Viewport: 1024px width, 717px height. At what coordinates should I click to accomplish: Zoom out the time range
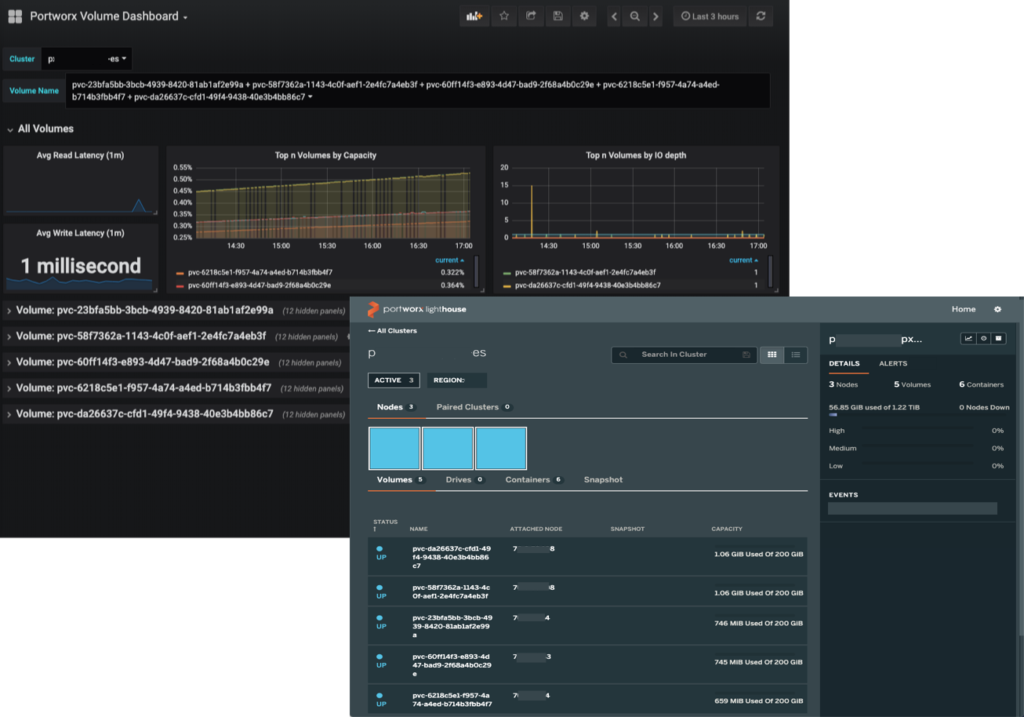(x=634, y=17)
